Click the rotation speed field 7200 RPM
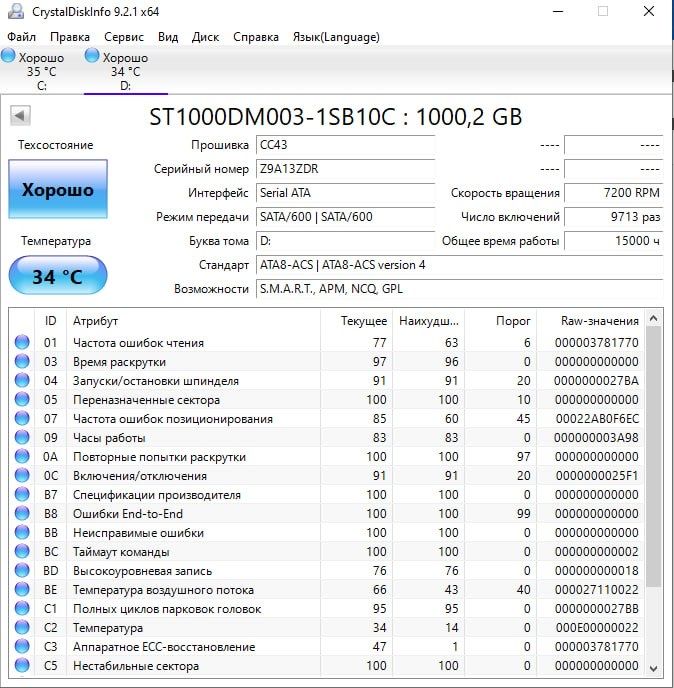Screen dimensions: 674x688 [x=613, y=193]
